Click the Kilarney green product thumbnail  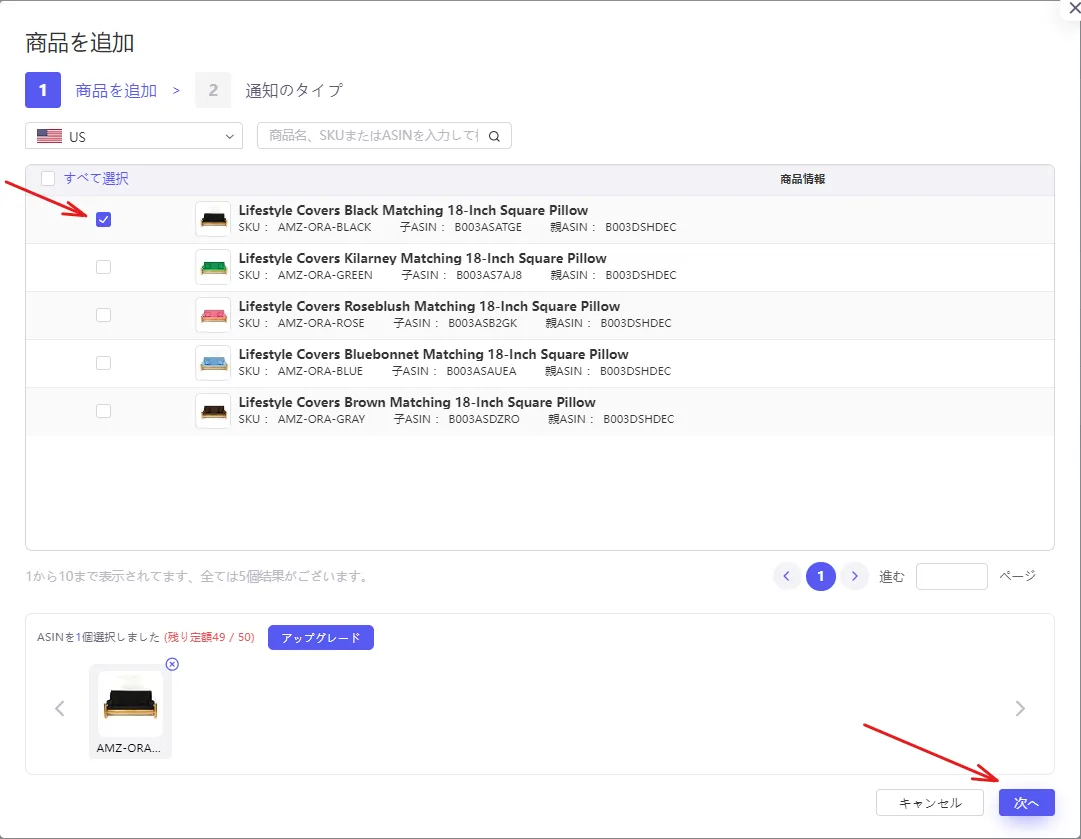(213, 267)
